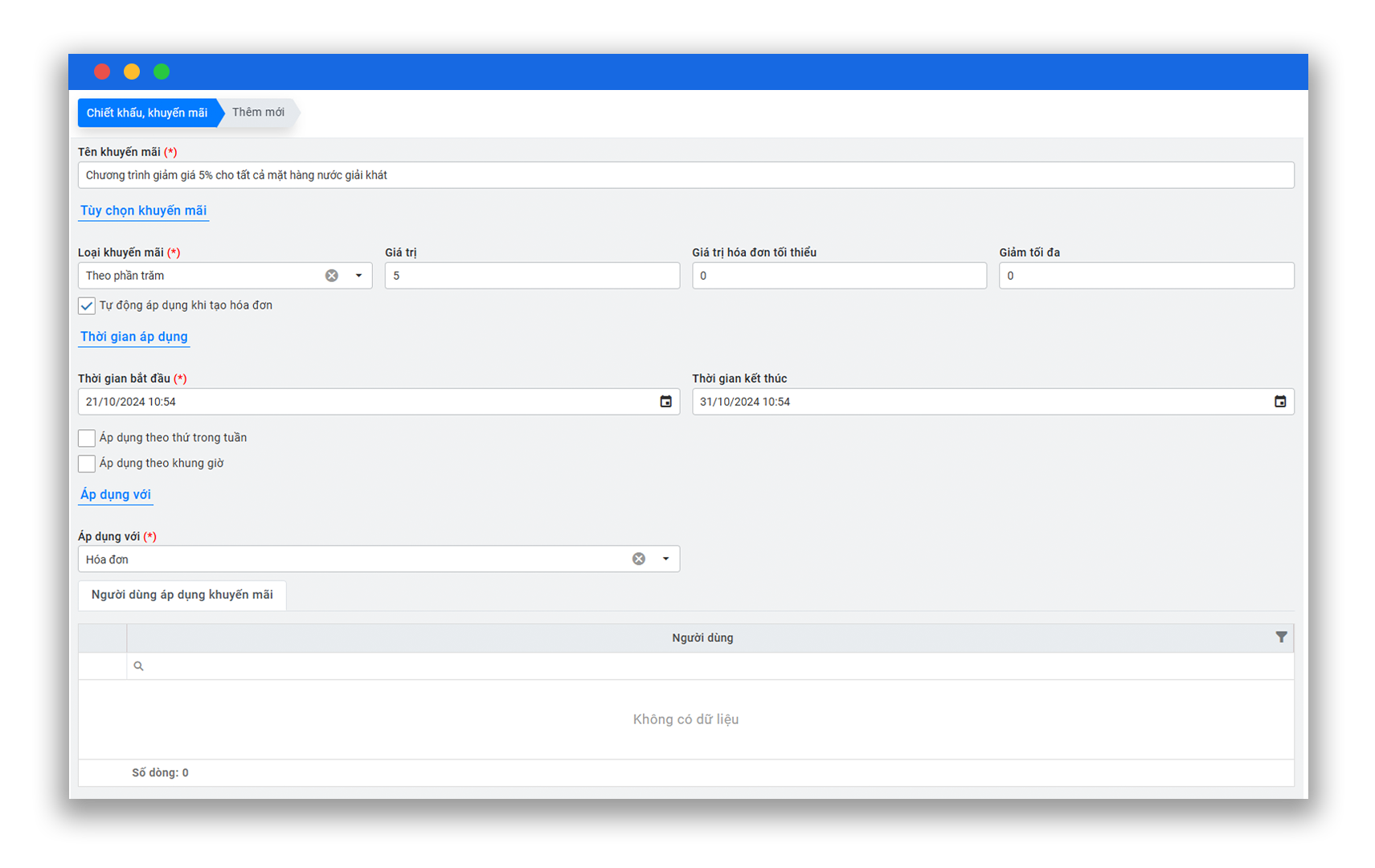Uncheck 'Tự động áp dụng khi tạo hóa đơn'
The image size is (1375, 868).
click(x=87, y=306)
